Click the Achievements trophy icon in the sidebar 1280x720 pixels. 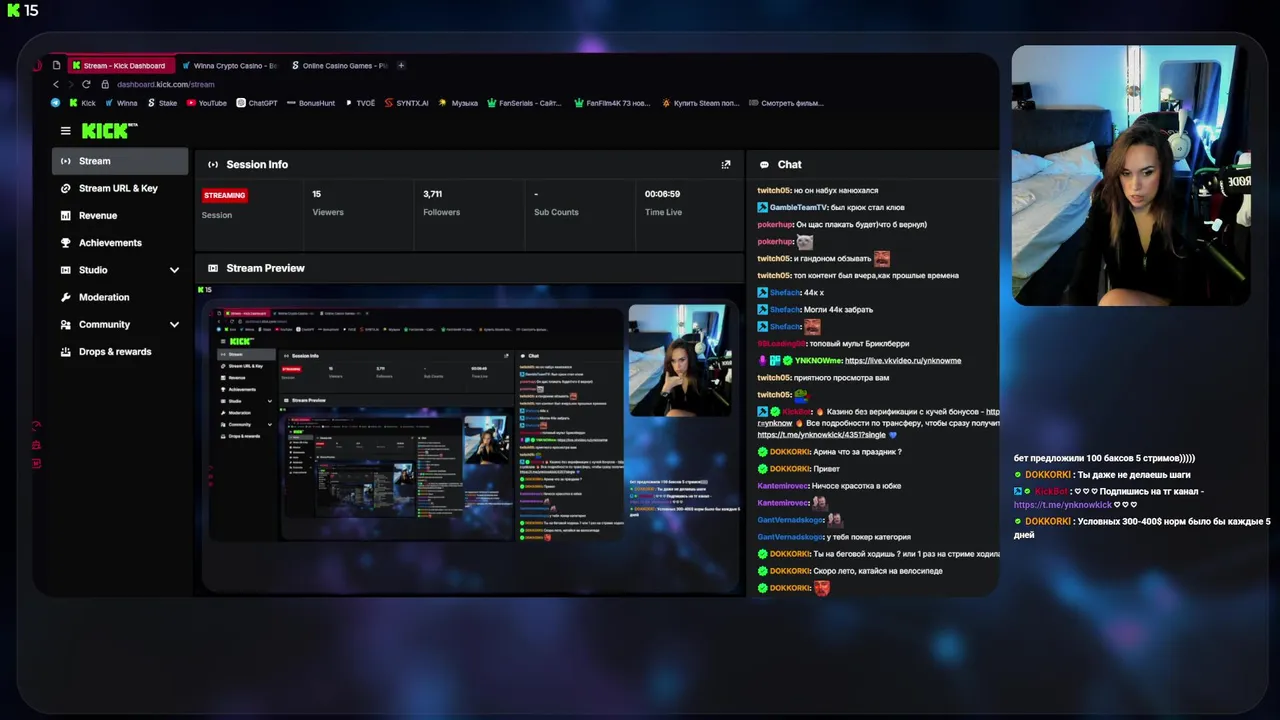tap(66, 243)
